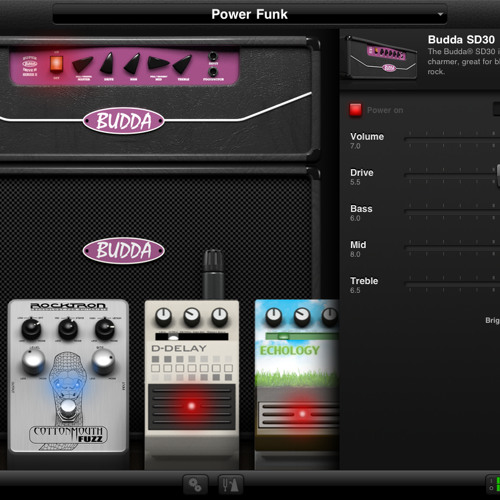Open the Power Funk preset dropdown arrow
500x500 pixels.
pos(440,14)
